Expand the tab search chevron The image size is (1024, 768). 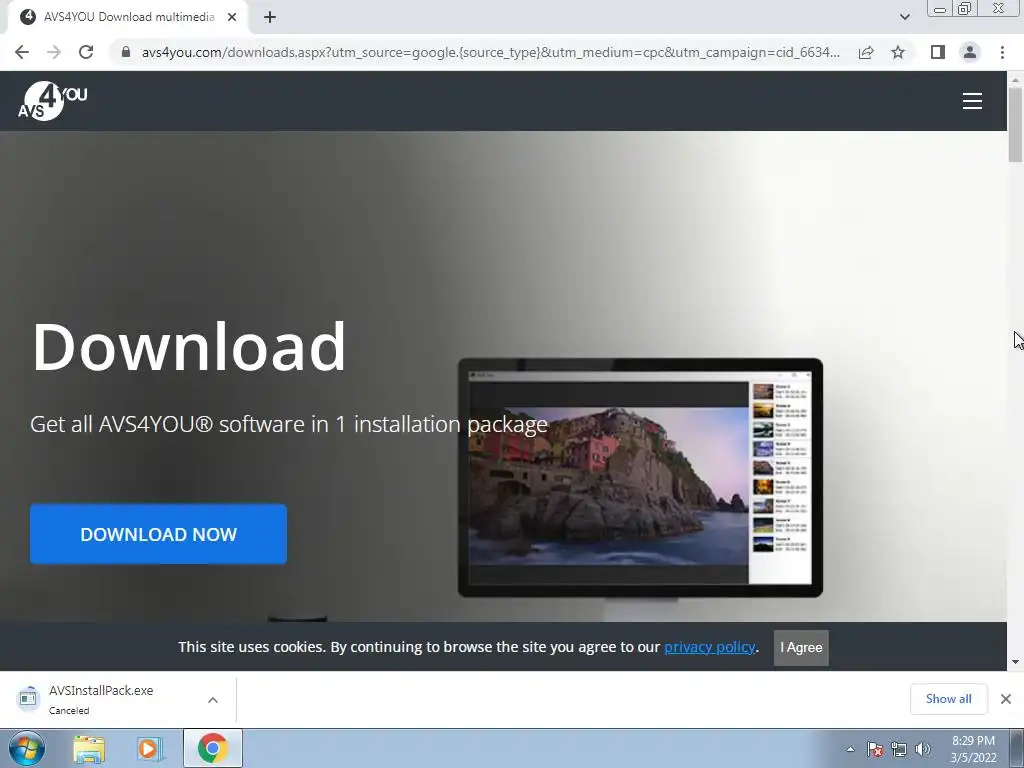904,17
